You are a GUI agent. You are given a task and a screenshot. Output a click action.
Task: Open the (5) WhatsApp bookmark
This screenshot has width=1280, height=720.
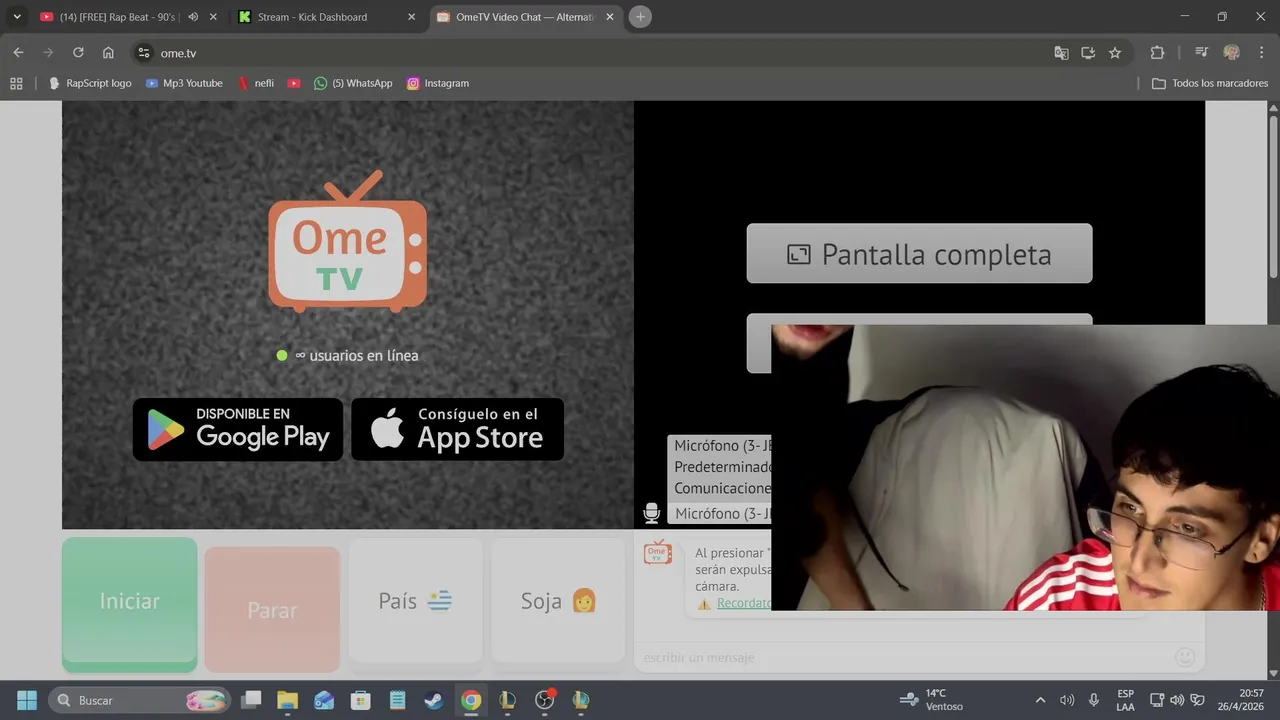tap(353, 83)
